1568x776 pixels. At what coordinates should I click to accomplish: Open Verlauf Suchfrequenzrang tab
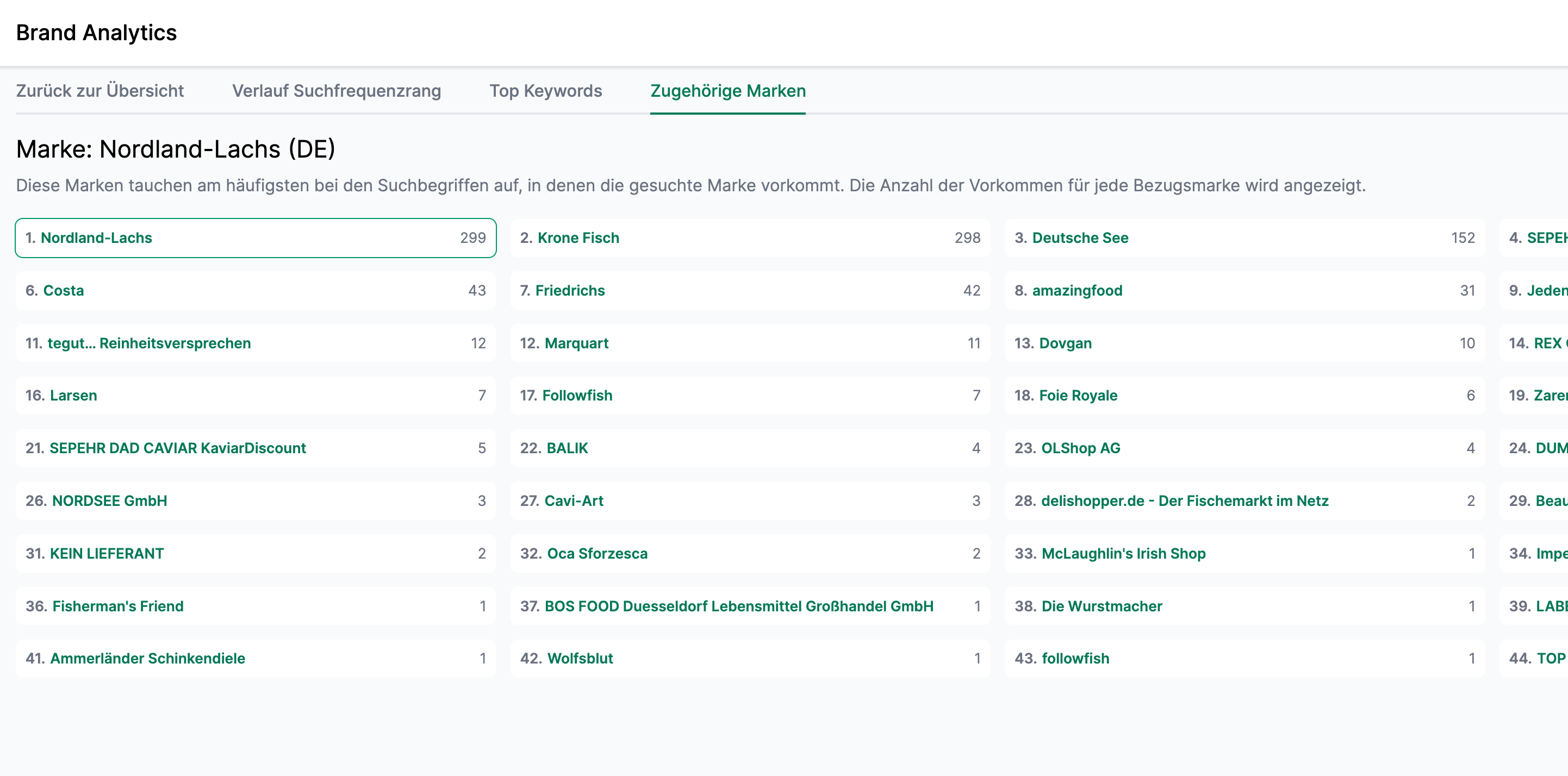(337, 91)
